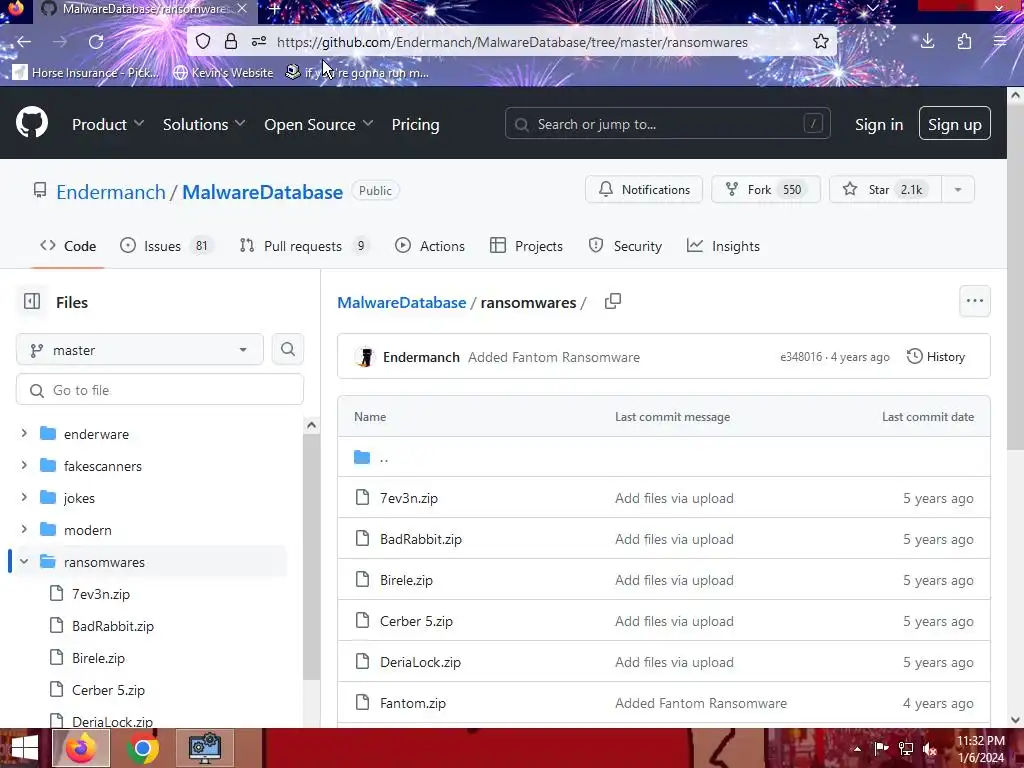Open the Code tab

(68, 246)
